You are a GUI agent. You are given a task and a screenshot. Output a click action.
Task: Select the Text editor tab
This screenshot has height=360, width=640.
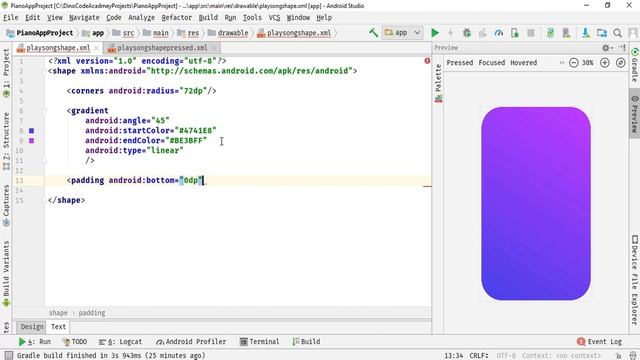point(58,327)
